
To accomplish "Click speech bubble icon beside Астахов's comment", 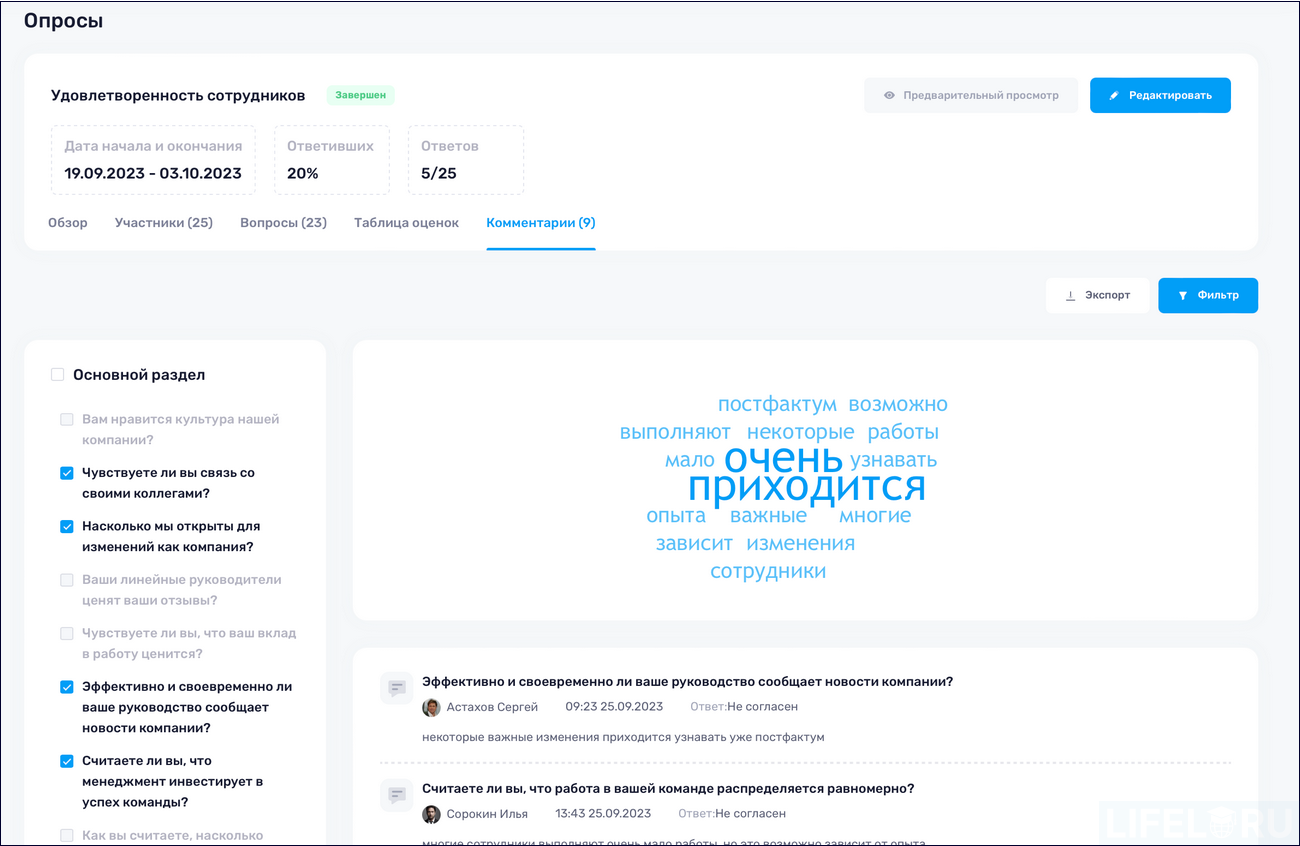I will pos(396,688).
